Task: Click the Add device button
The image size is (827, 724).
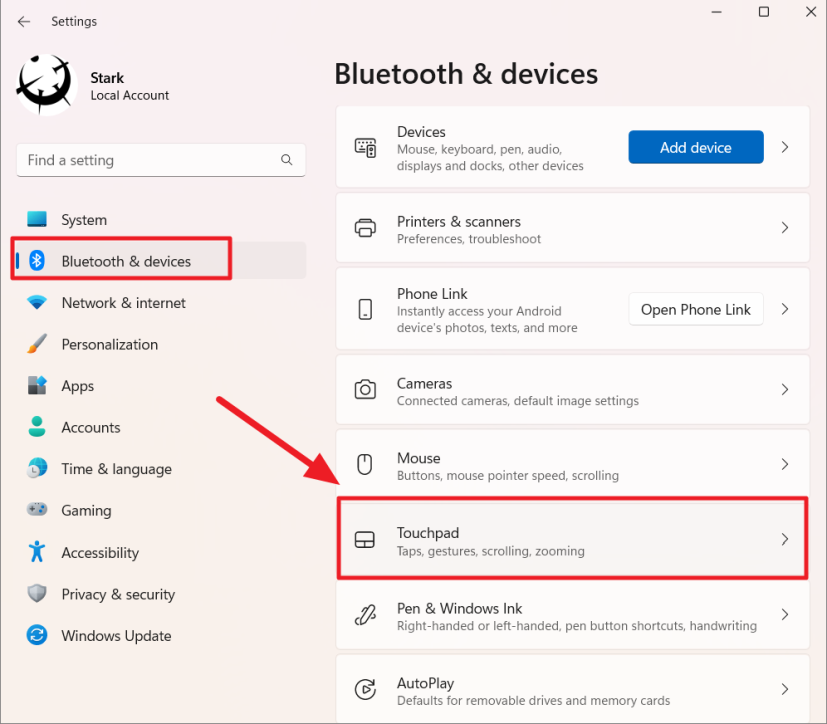Action: click(x=696, y=147)
